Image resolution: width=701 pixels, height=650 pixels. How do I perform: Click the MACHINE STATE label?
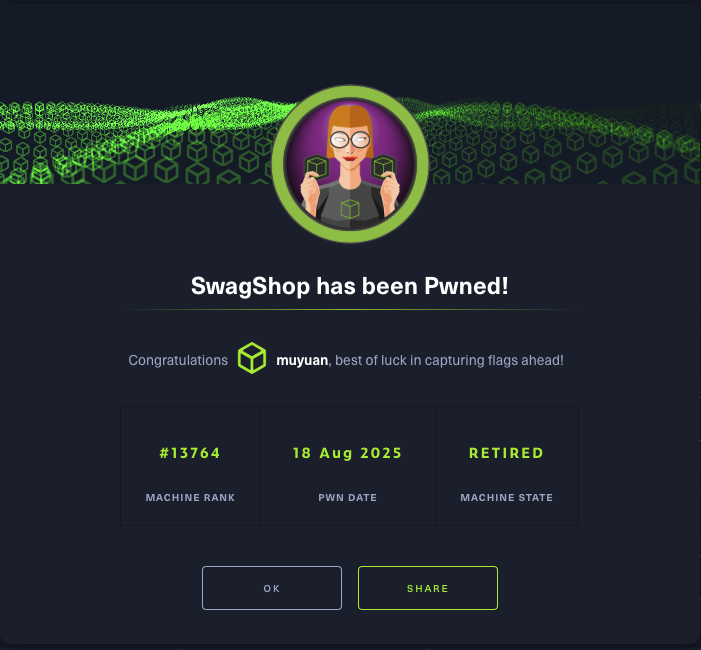(x=507, y=498)
